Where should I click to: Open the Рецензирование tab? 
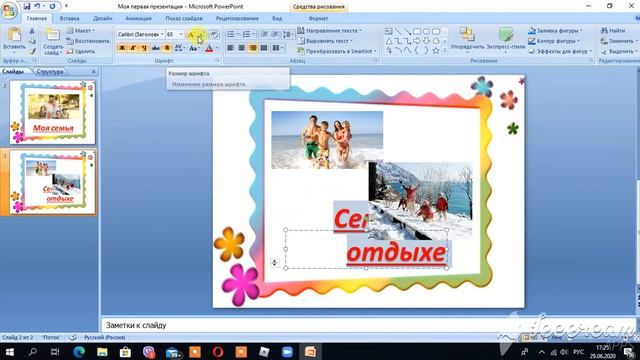pos(237,18)
